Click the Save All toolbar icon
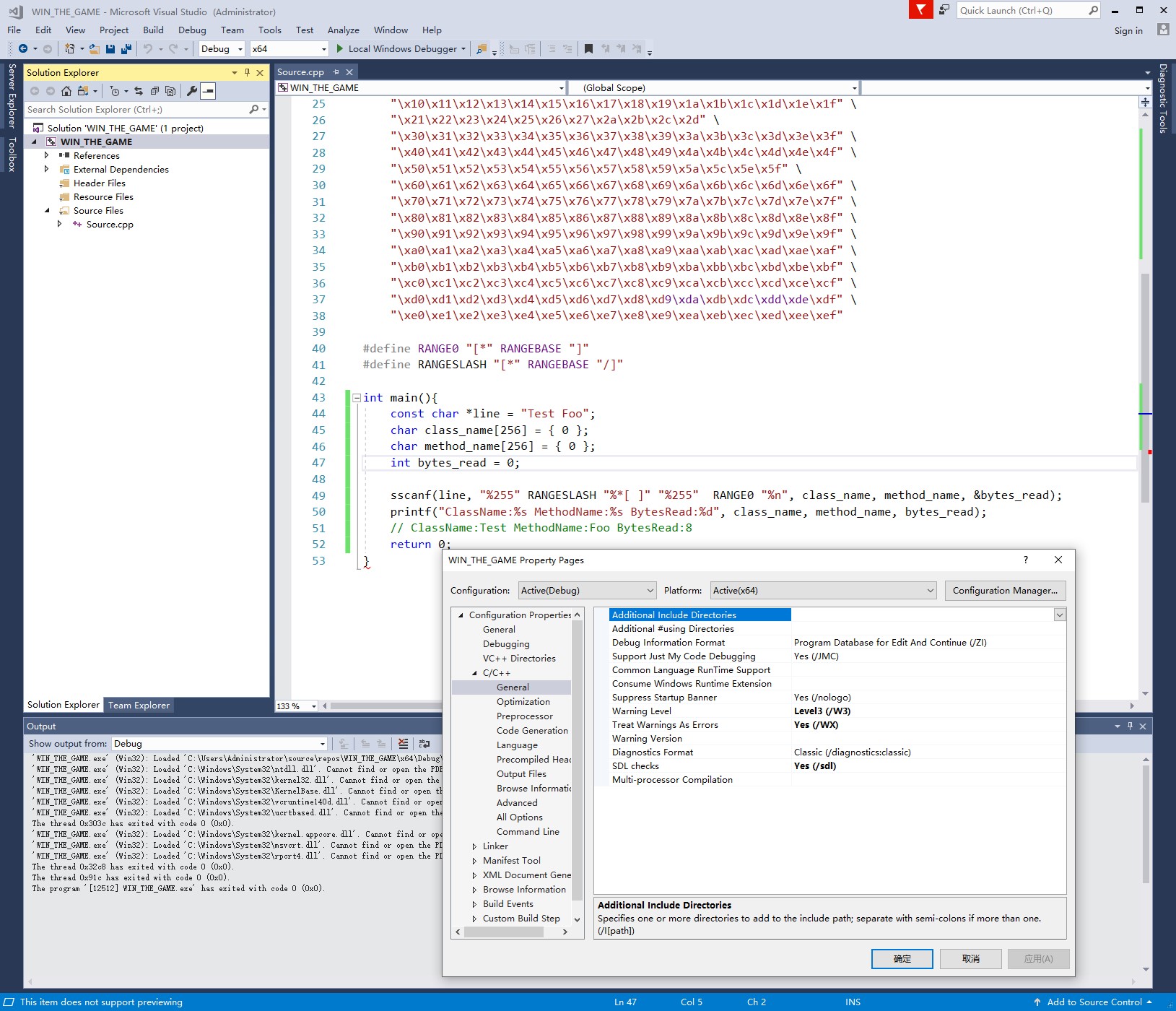Image resolution: width=1176 pixels, height=1011 pixels. [x=126, y=49]
